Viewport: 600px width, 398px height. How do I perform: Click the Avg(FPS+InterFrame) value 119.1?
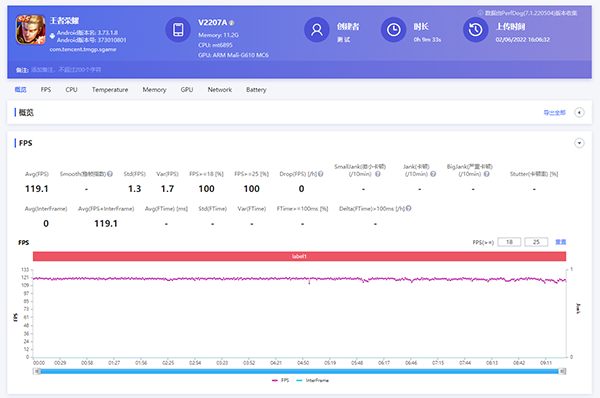pos(106,223)
